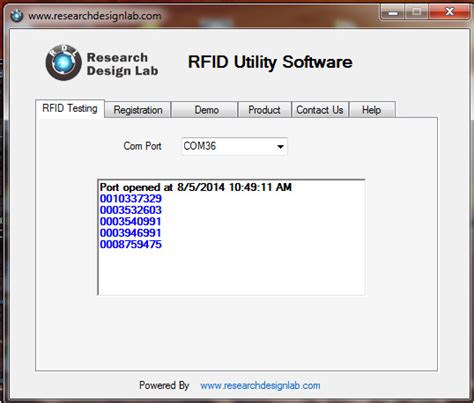Expand the Com Port dropdown arrow
The image size is (474, 403).
tap(280, 146)
